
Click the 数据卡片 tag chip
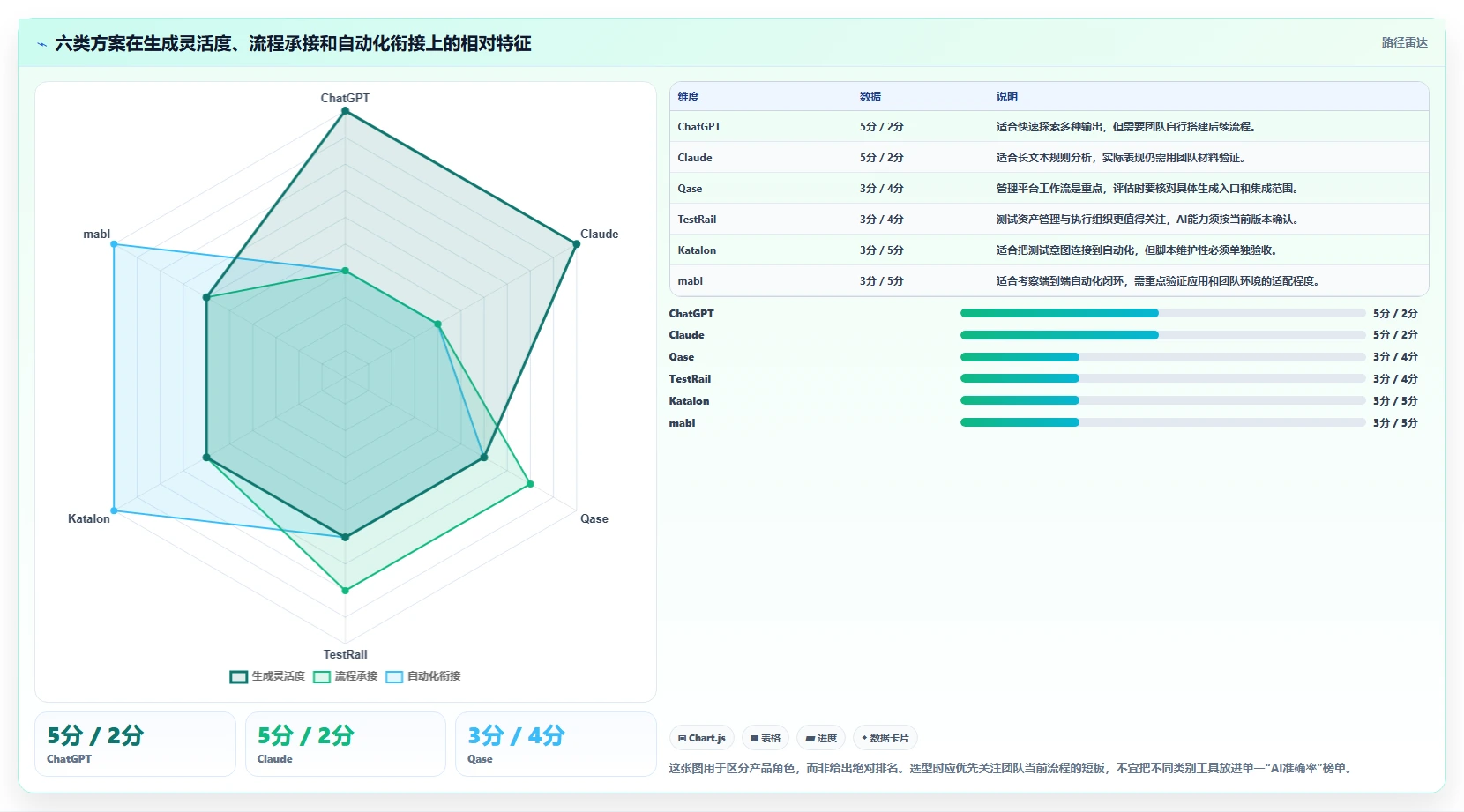pyautogui.click(x=885, y=738)
